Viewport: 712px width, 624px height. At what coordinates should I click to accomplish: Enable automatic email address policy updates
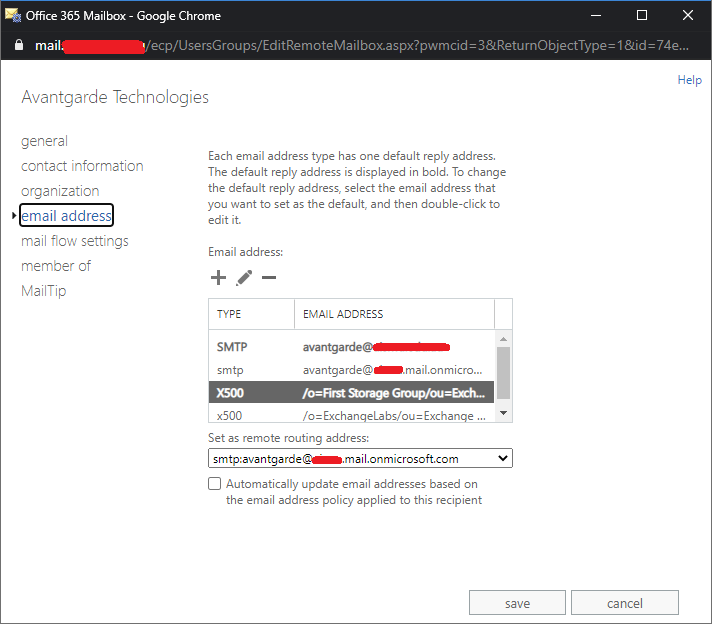214,484
